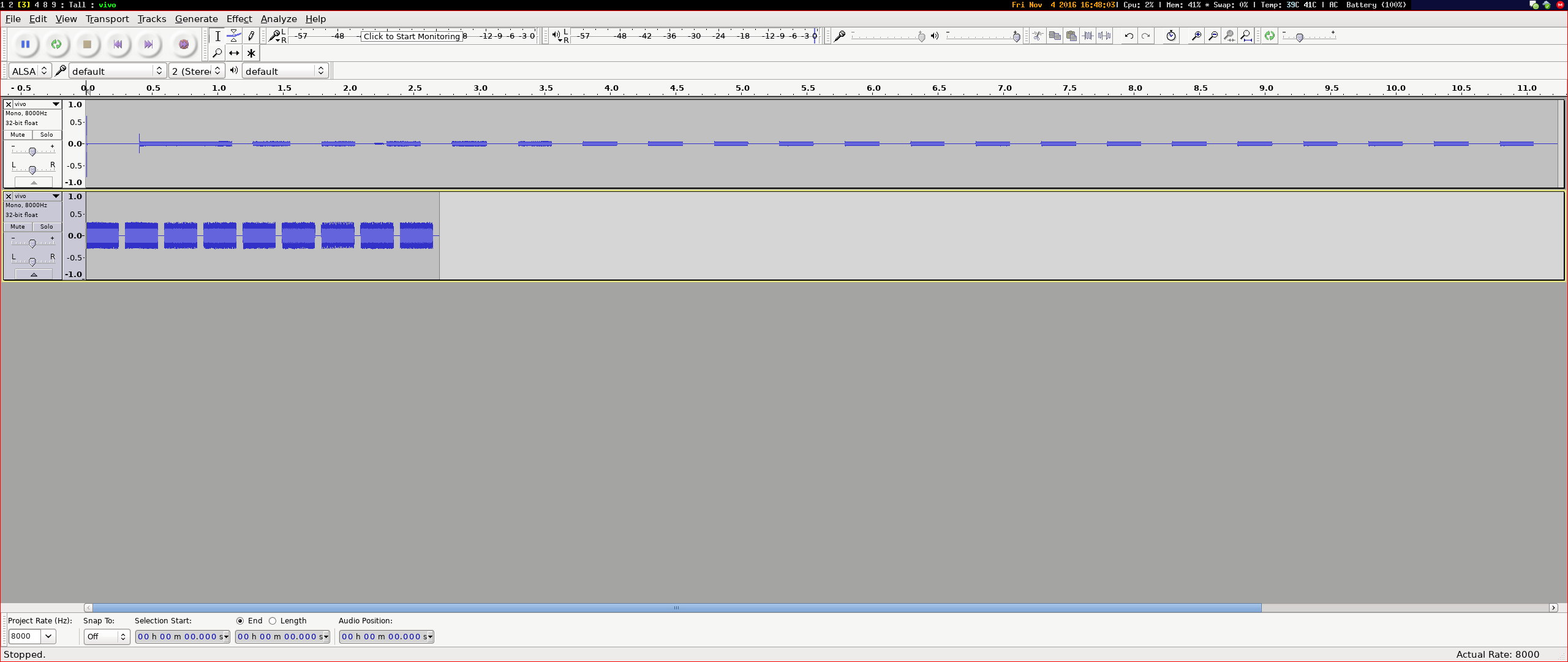Select the Time Shift tool
The width and height of the screenshot is (1568, 662).
[234, 53]
